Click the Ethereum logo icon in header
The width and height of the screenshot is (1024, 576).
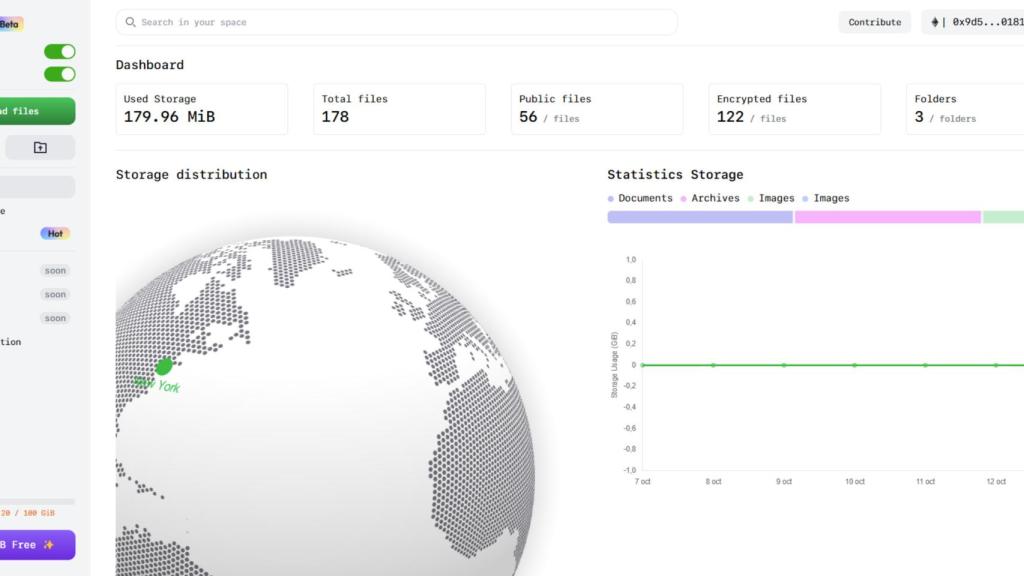coord(935,22)
